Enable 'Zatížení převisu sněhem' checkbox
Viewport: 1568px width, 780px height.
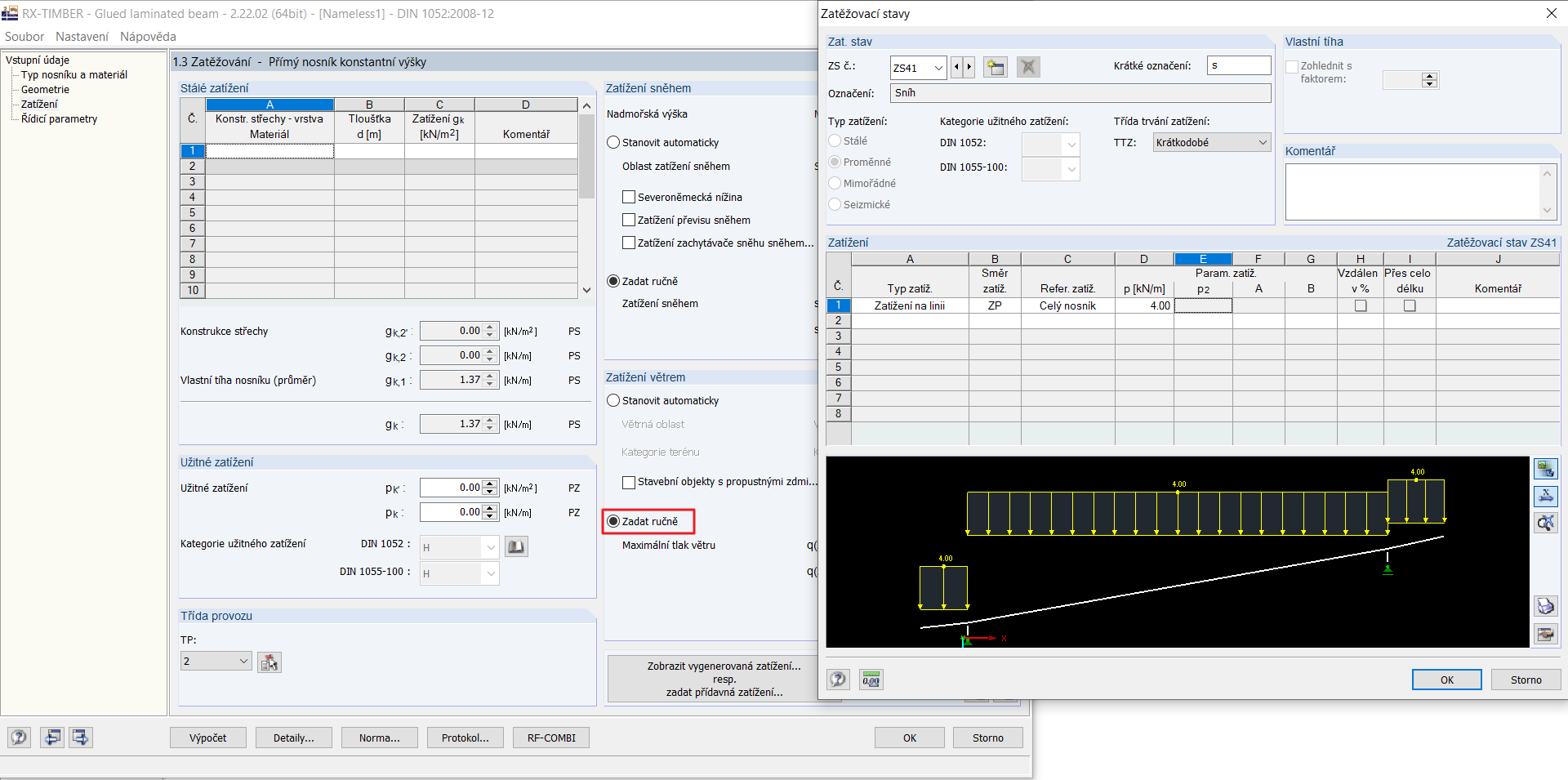coord(629,220)
